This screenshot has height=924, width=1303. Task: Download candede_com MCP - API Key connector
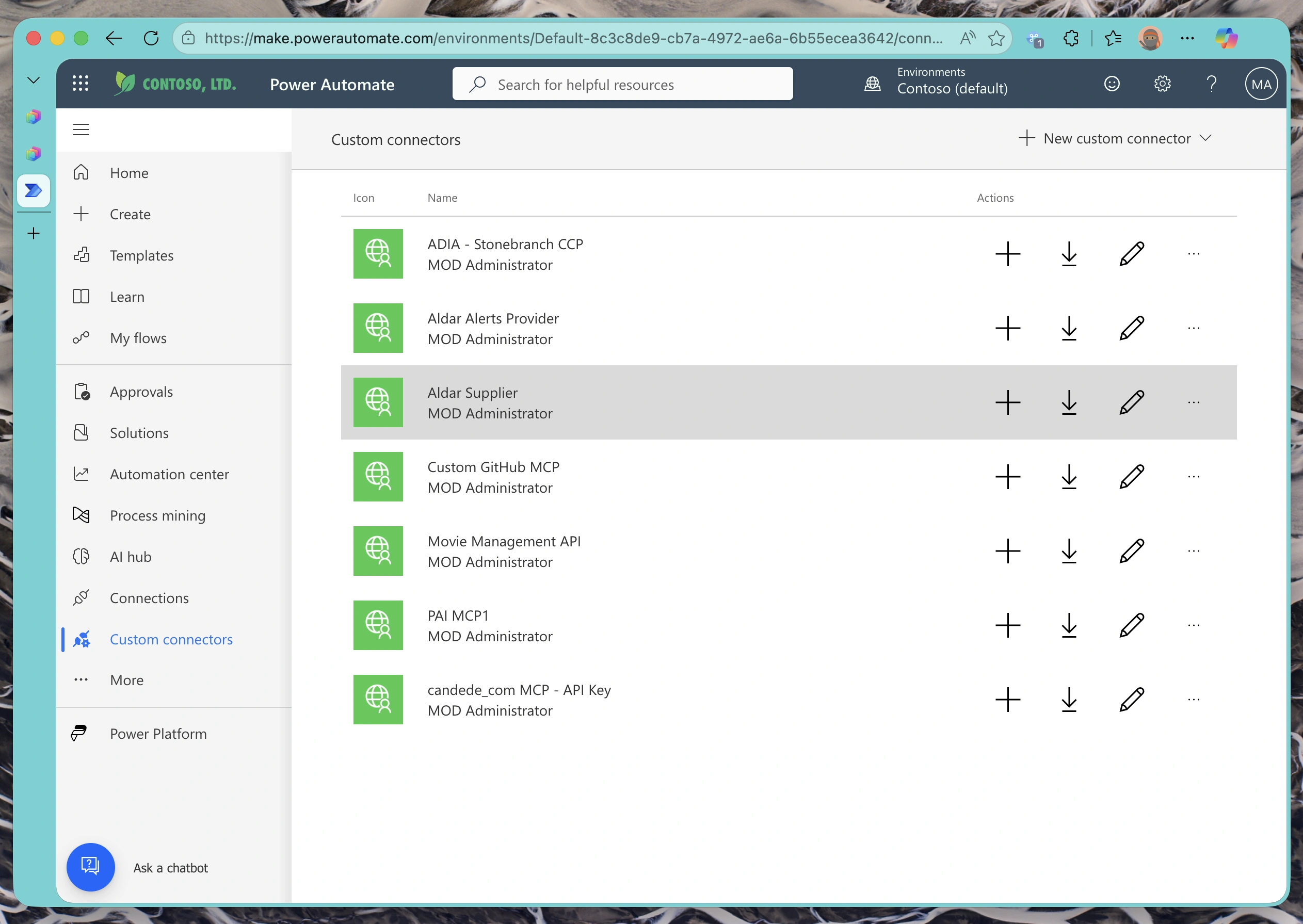click(x=1069, y=699)
